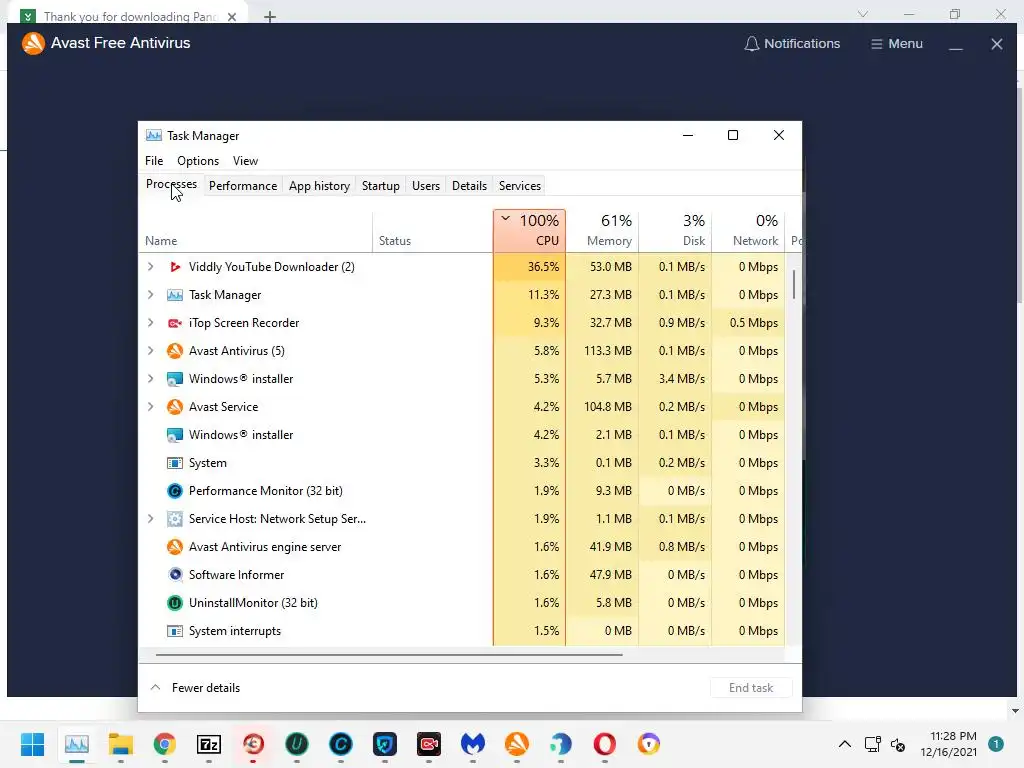Expand Service Host: Network Setup Service row
1024x768 pixels.
[x=151, y=519]
